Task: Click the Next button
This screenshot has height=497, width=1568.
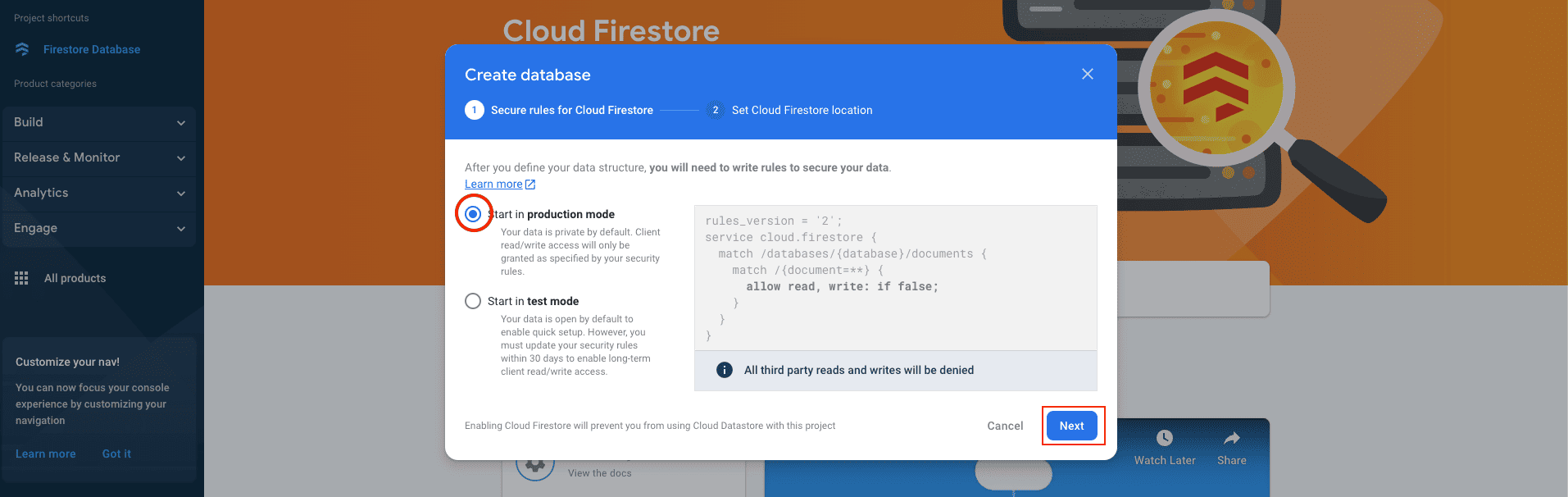Action: (1072, 426)
